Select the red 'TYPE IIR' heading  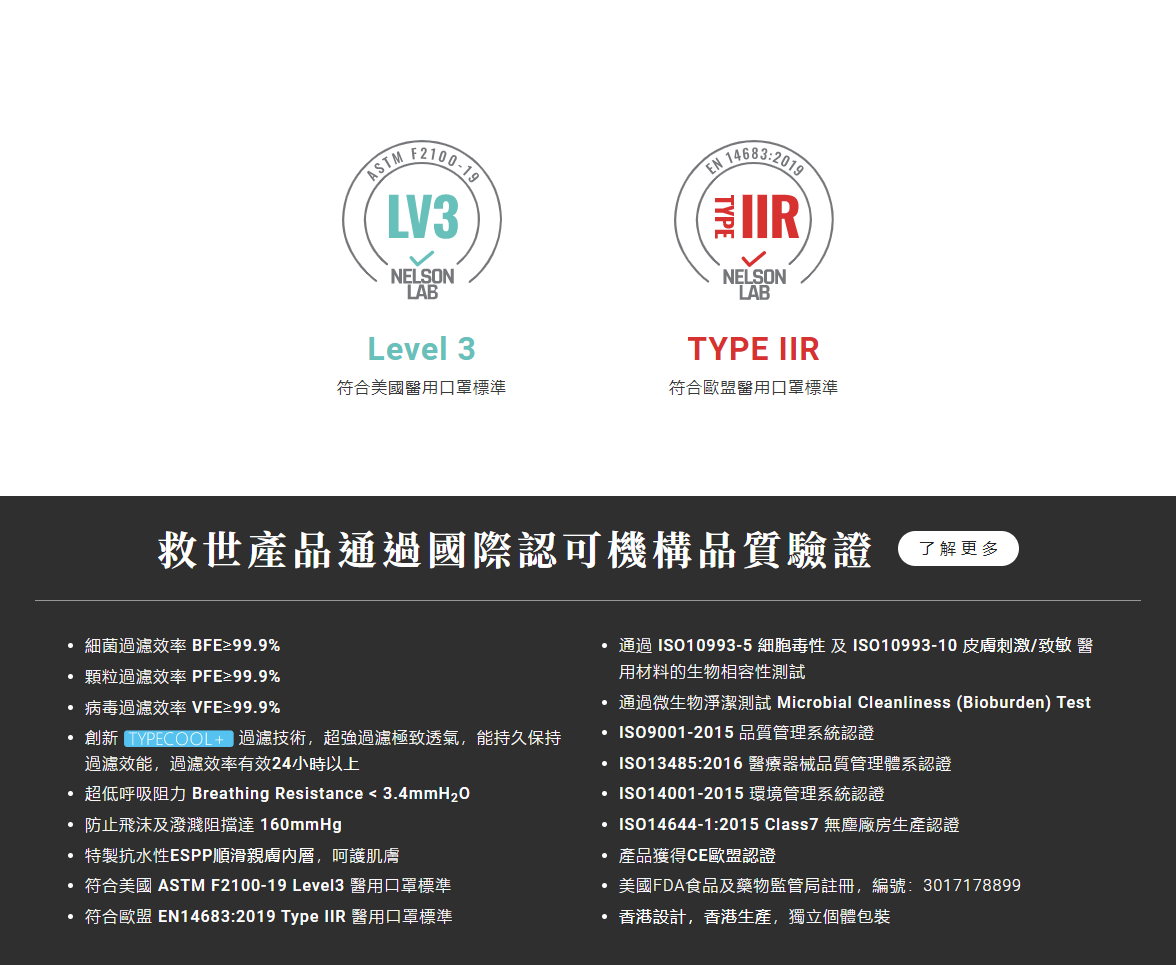tap(754, 349)
